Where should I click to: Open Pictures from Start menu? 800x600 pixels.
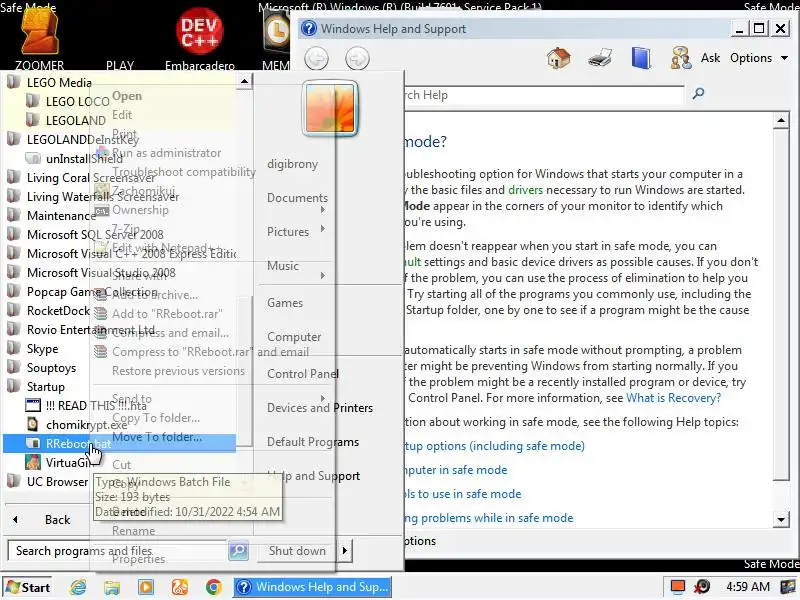[x=288, y=232]
